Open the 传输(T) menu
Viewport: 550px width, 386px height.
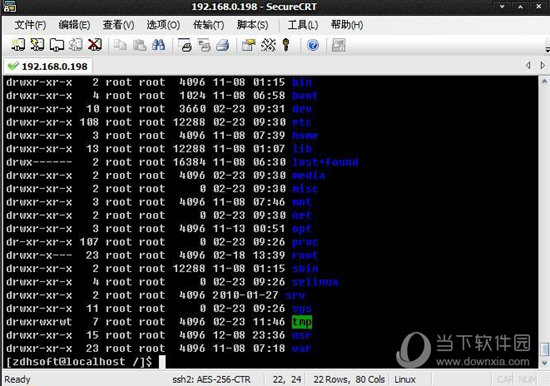(208, 25)
